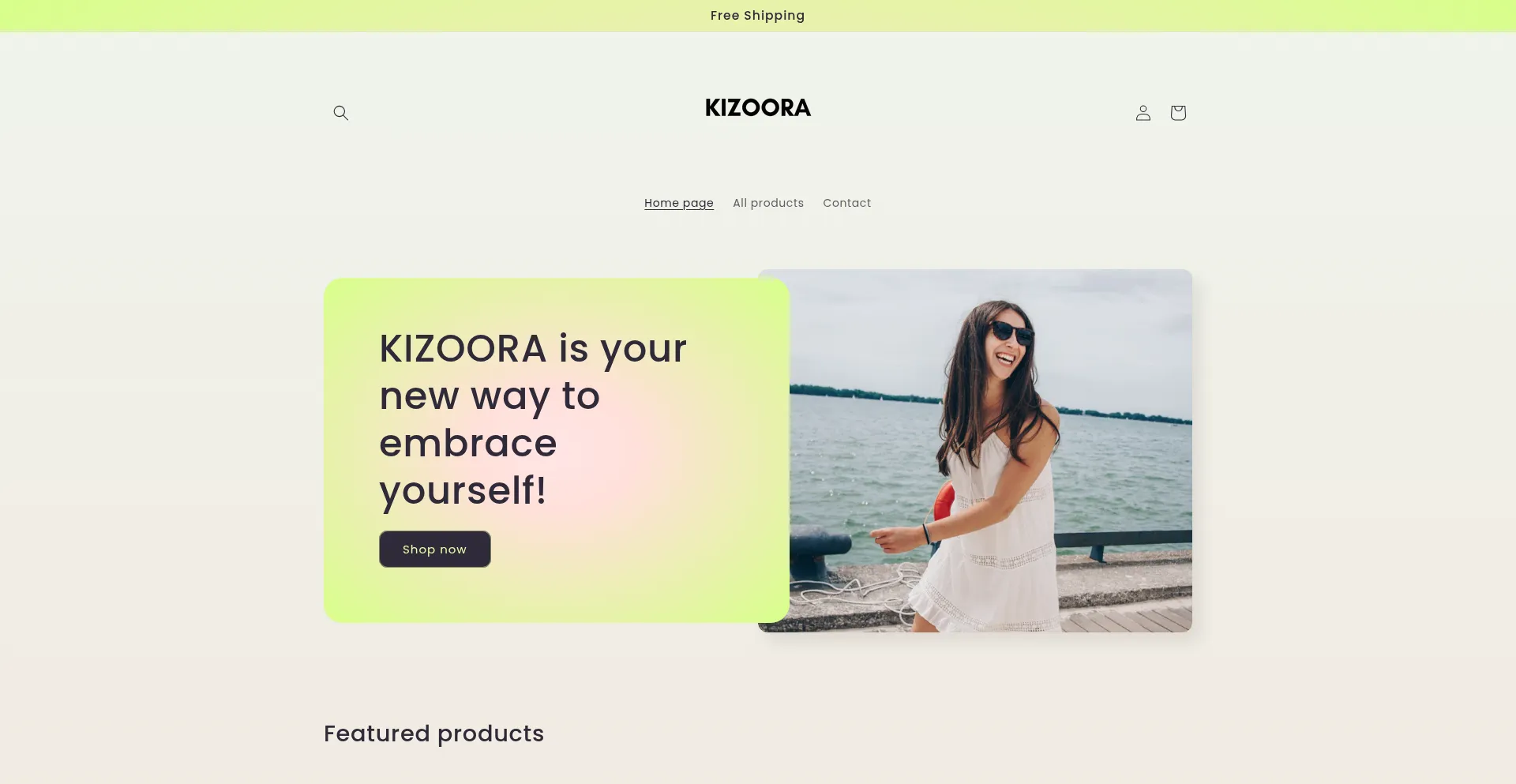Open the account login icon
This screenshot has width=1516, height=784.
tap(1143, 113)
